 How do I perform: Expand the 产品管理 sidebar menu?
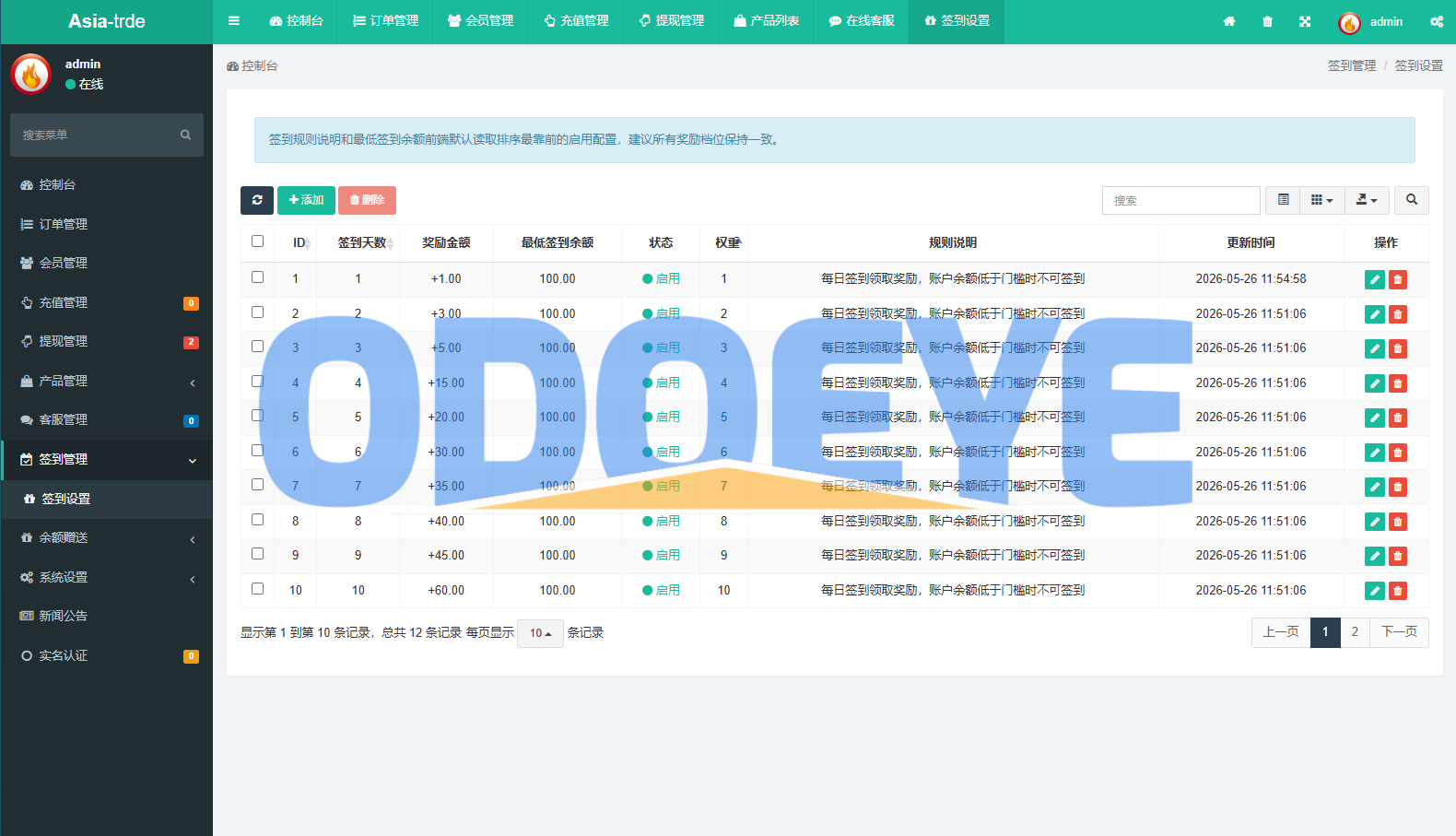pos(107,381)
